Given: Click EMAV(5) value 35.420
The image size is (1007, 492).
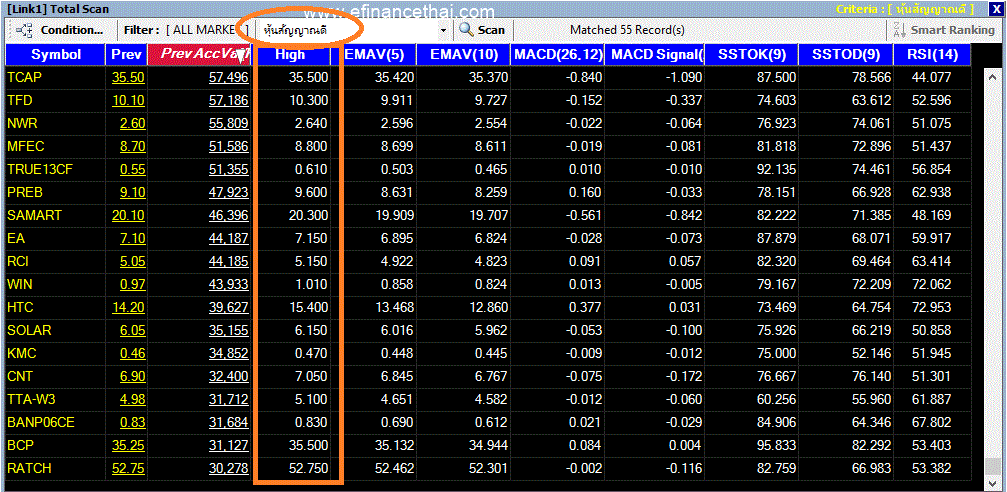Looking at the screenshot, I should pyautogui.click(x=395, y=78).
